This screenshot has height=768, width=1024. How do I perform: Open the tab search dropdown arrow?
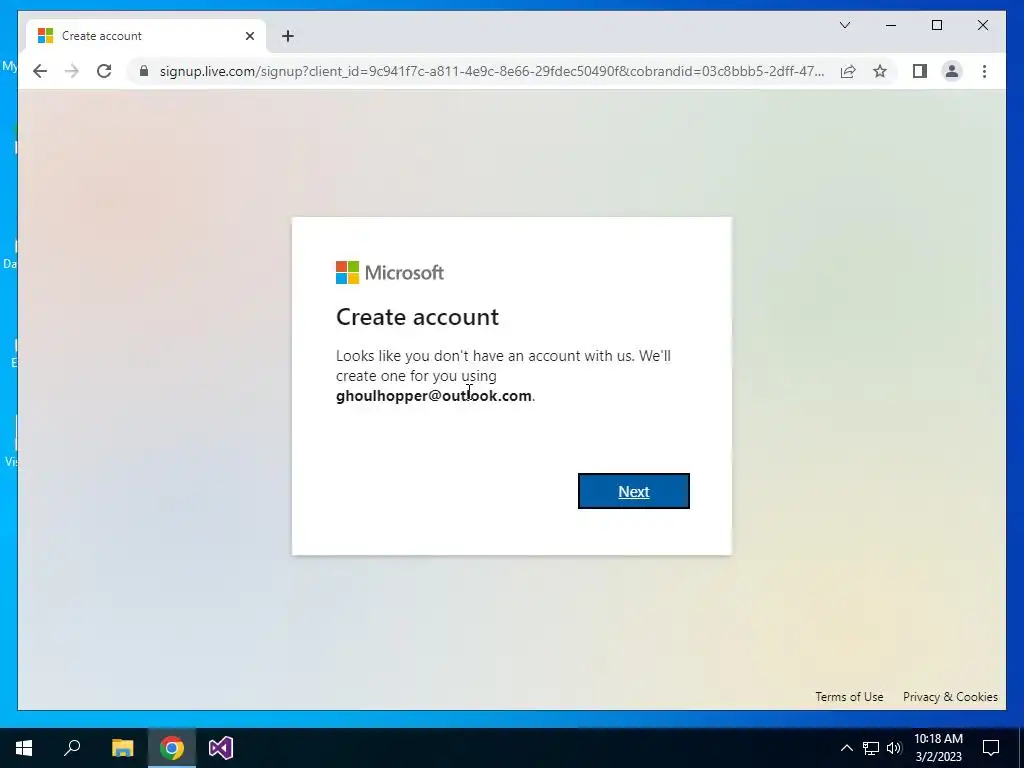point(844,25)
